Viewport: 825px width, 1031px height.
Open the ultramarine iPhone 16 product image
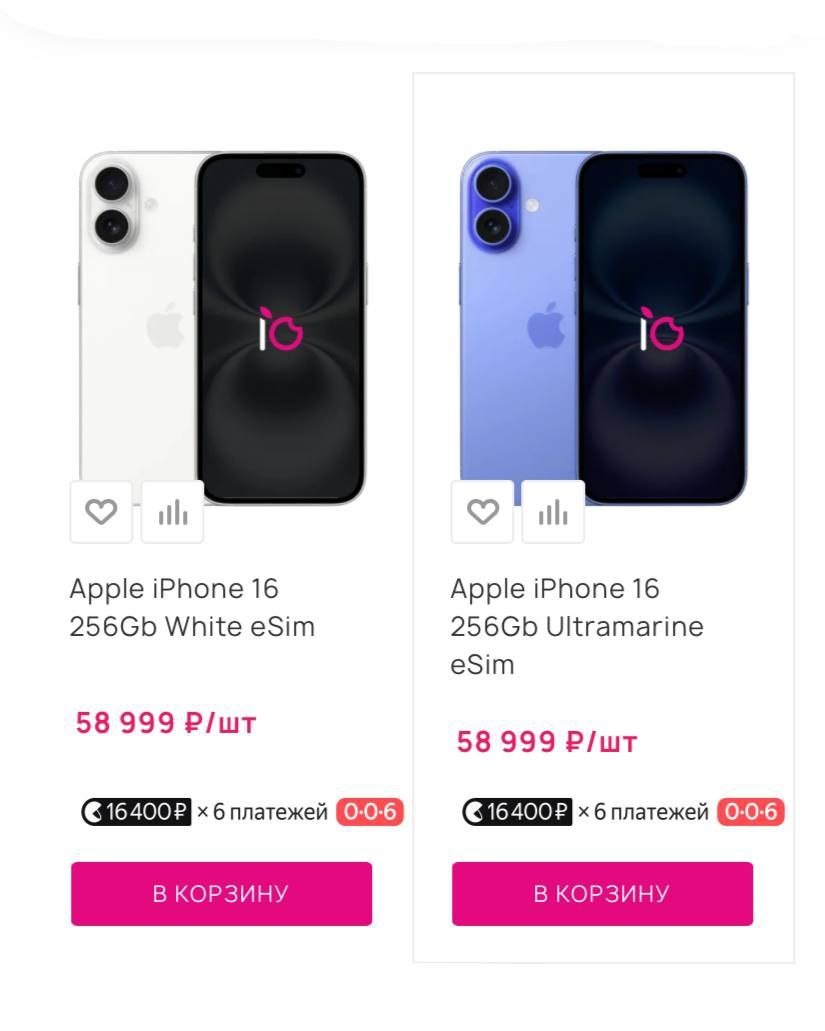pos(603,327)
